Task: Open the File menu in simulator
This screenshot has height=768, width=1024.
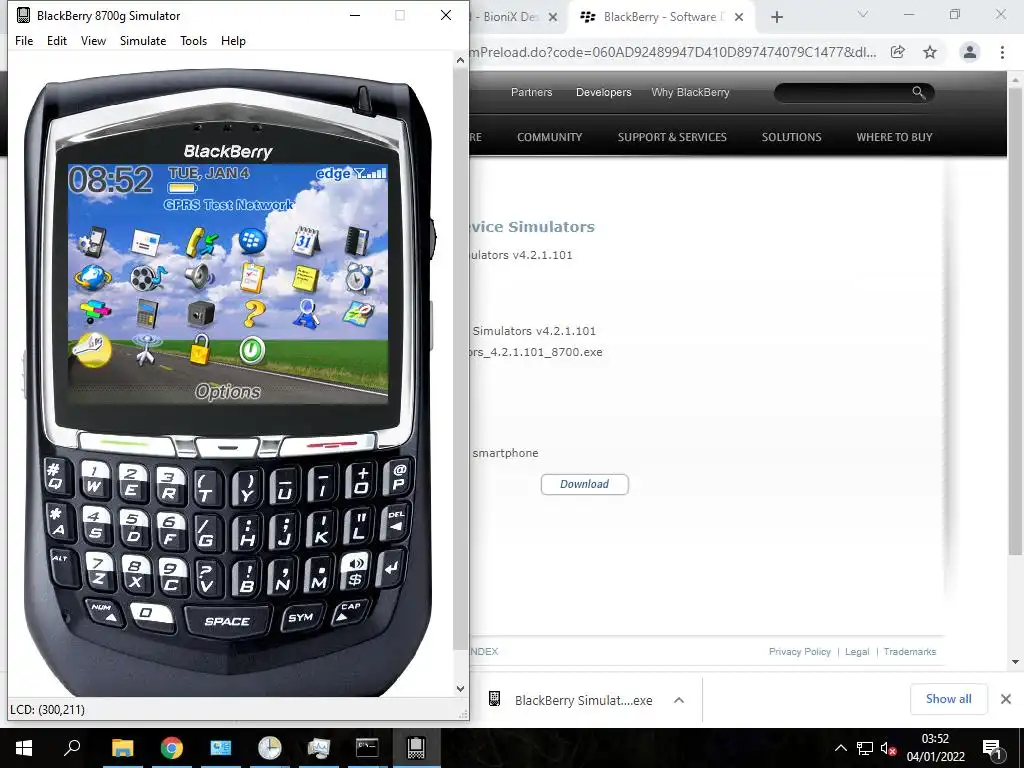Action: 24,40
